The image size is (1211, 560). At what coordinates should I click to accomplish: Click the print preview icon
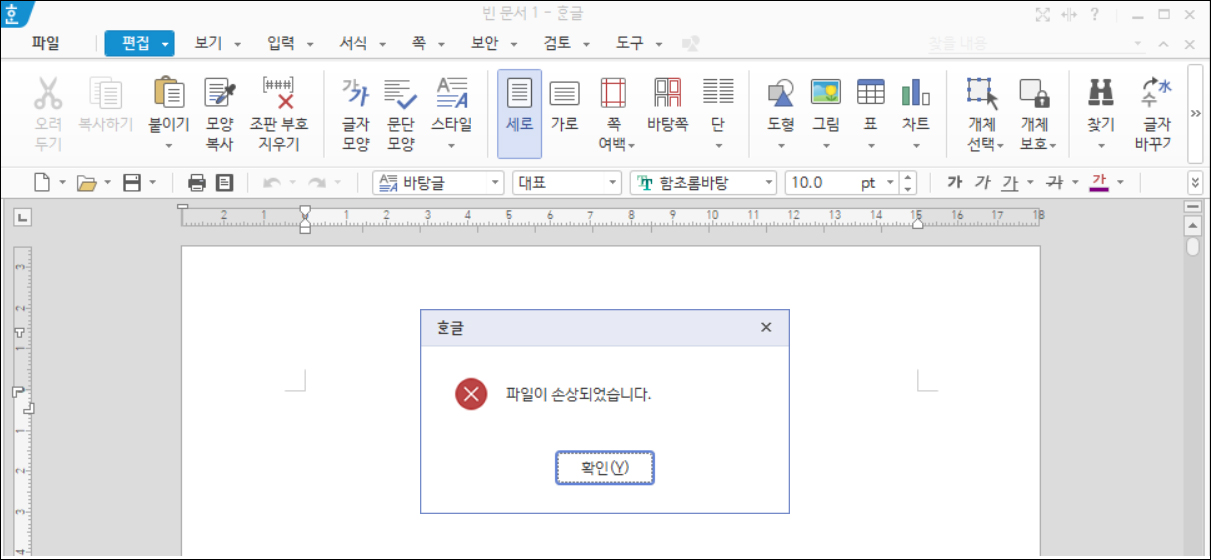point(225,183)
